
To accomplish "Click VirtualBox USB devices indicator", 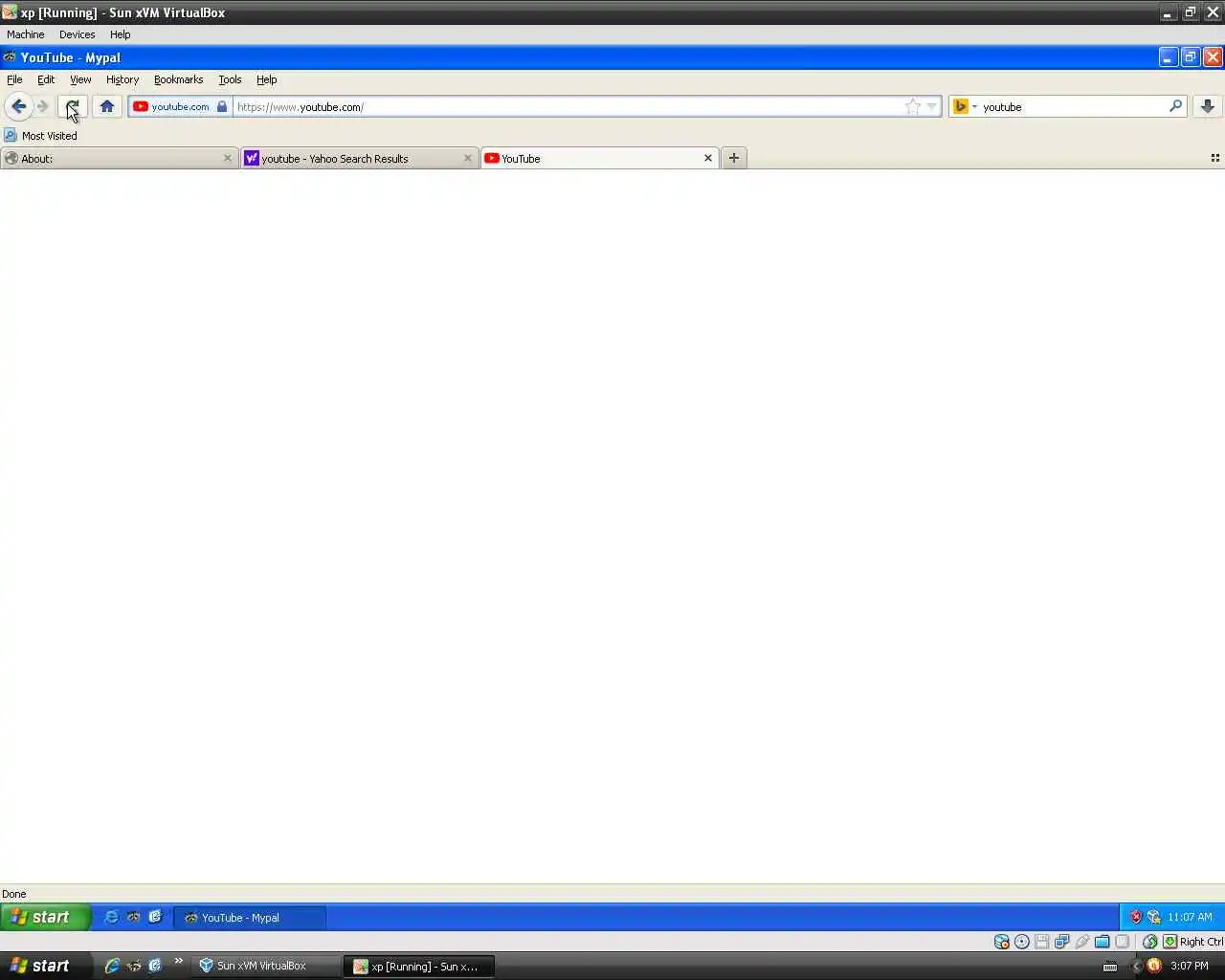I will [x=1082, y=942].
